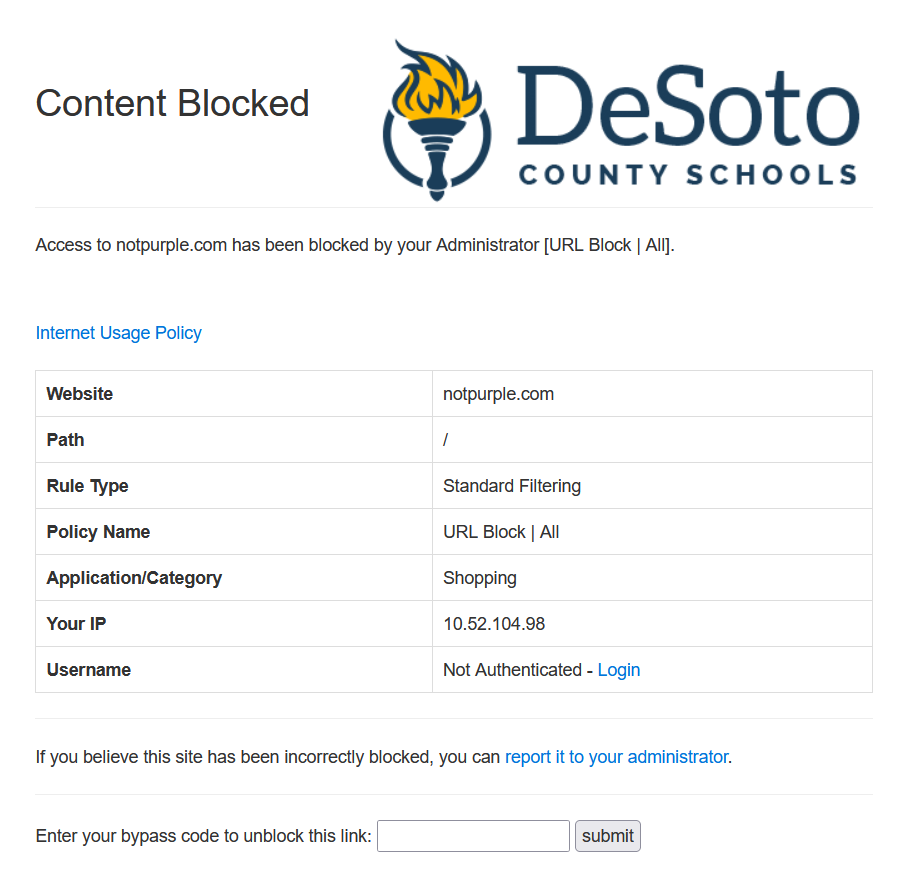Open the Internet Usage Policy link

pyautogui.click(x=118, y=333)
